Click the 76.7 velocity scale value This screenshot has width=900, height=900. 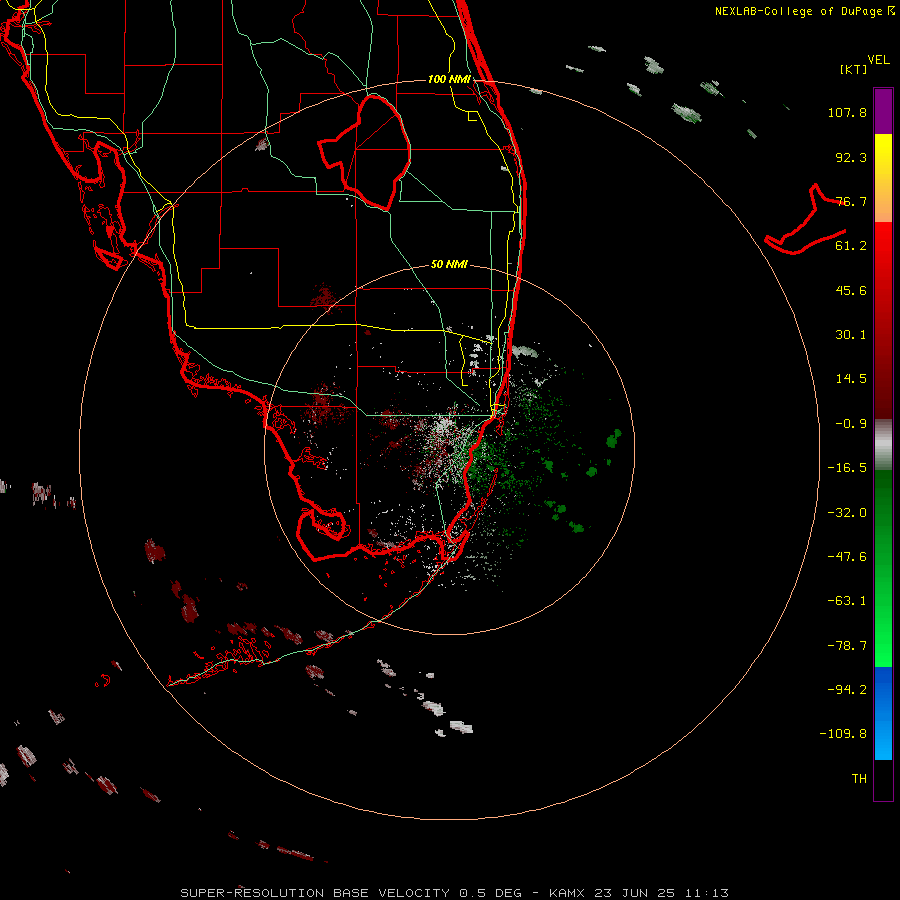tap(851, 201)
